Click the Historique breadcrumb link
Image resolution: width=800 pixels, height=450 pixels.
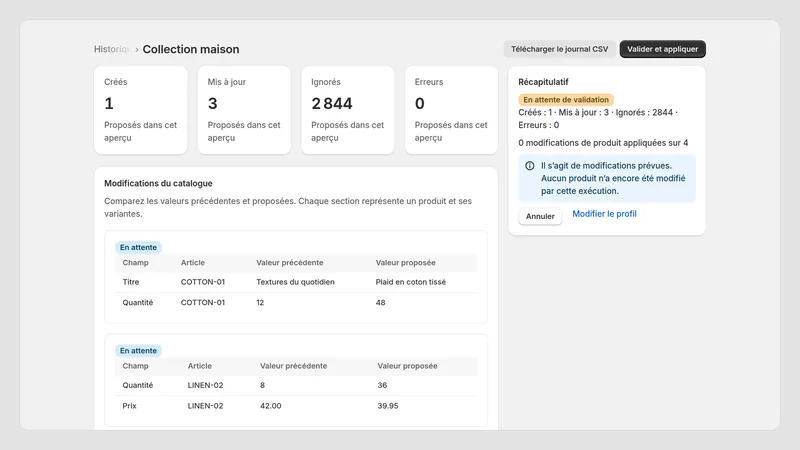click(111, 49)
